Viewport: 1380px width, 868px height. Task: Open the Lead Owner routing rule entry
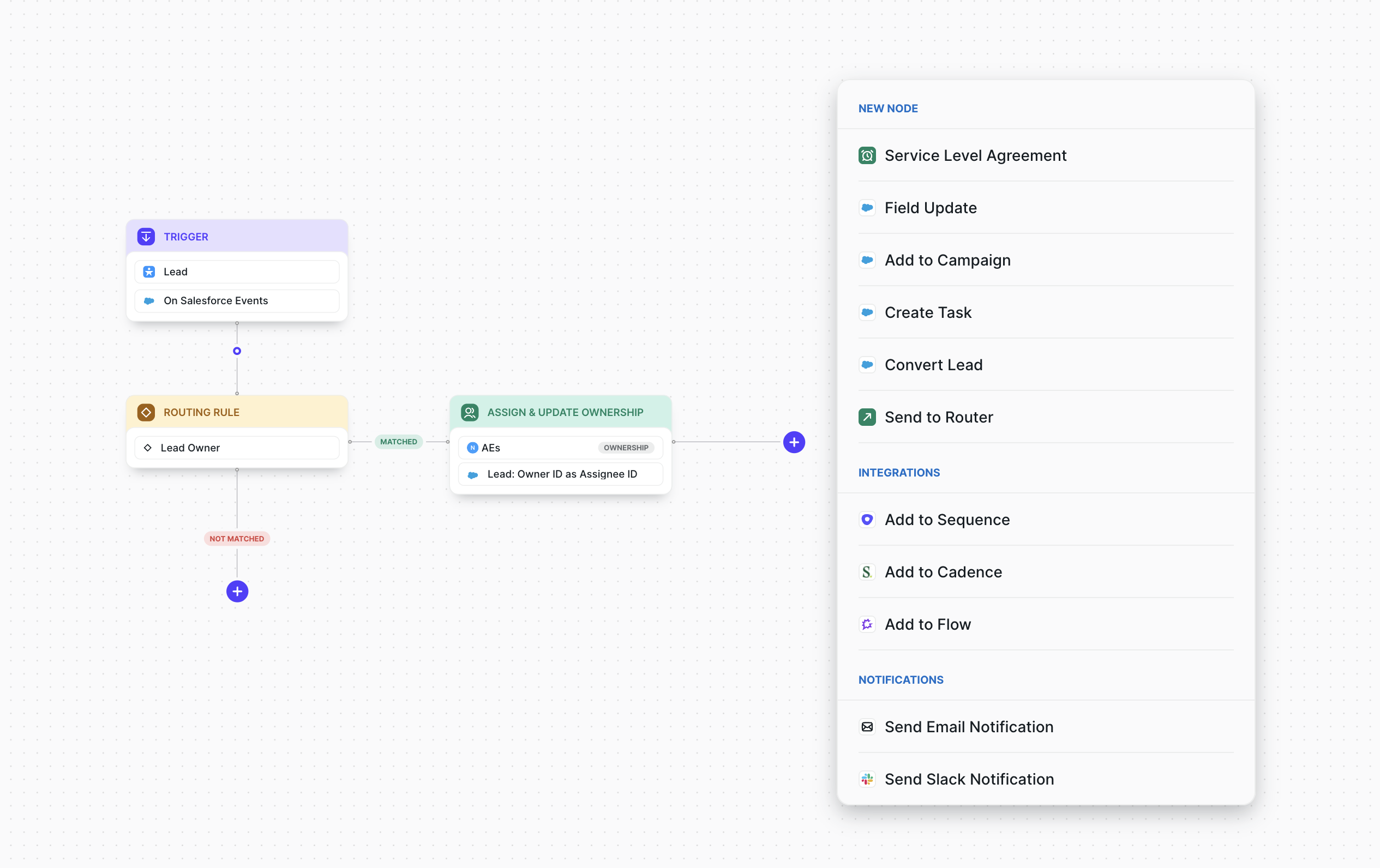(237, 448)
